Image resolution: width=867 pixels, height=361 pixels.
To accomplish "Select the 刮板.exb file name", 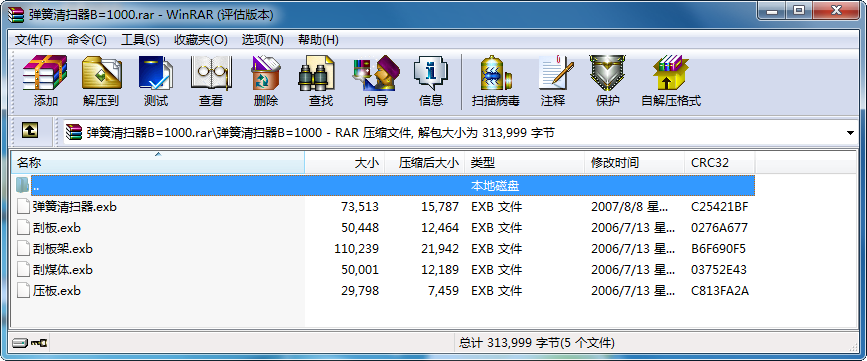I will point(57,228).
